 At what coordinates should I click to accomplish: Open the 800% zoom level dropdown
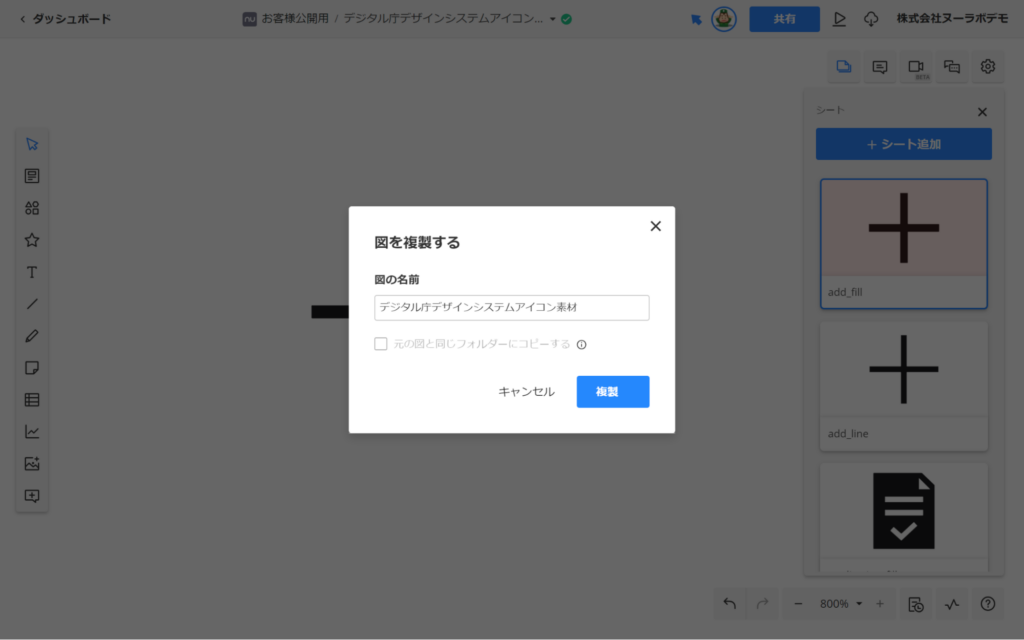click(840, 604)
